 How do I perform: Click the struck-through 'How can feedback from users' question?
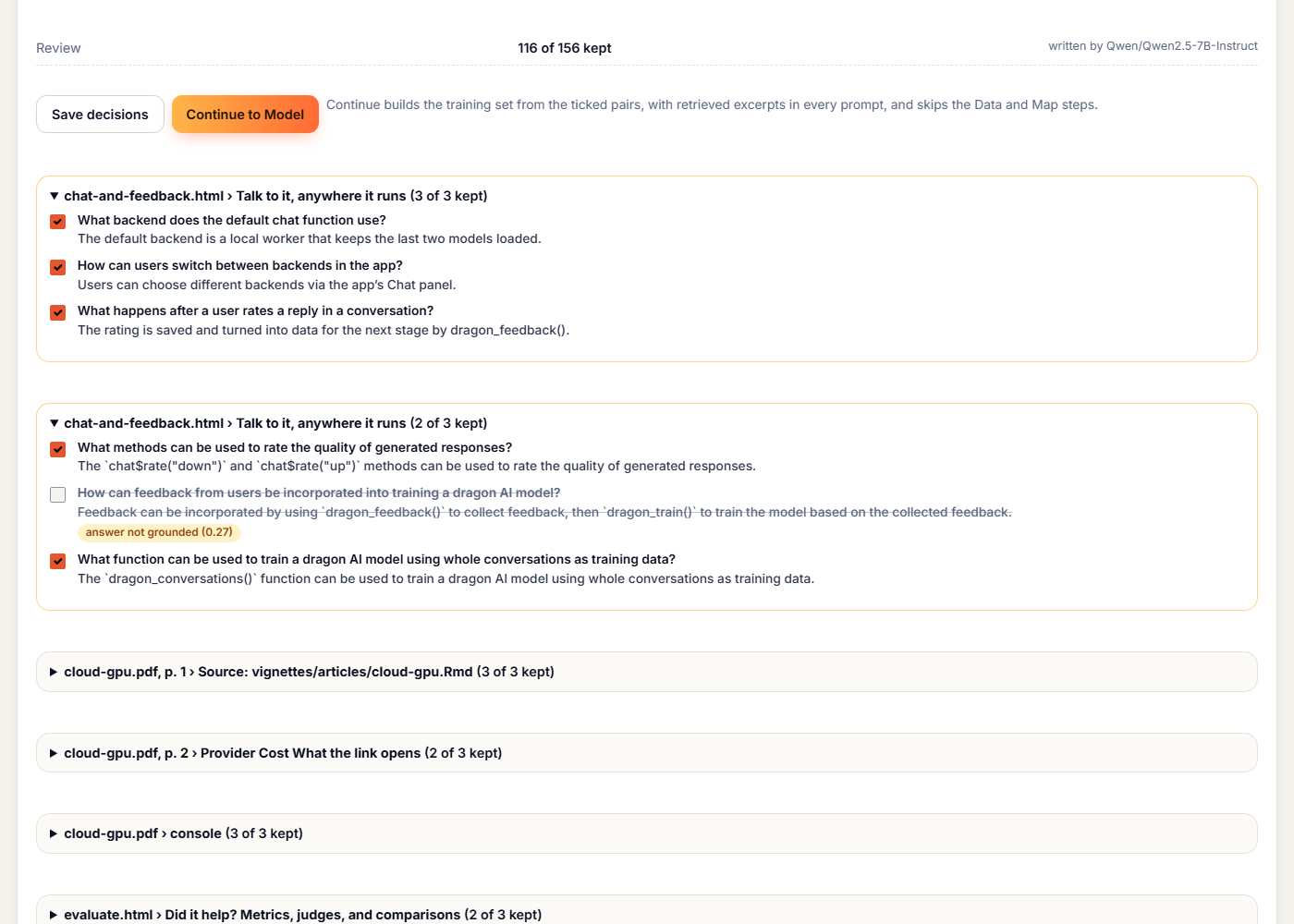319,492
